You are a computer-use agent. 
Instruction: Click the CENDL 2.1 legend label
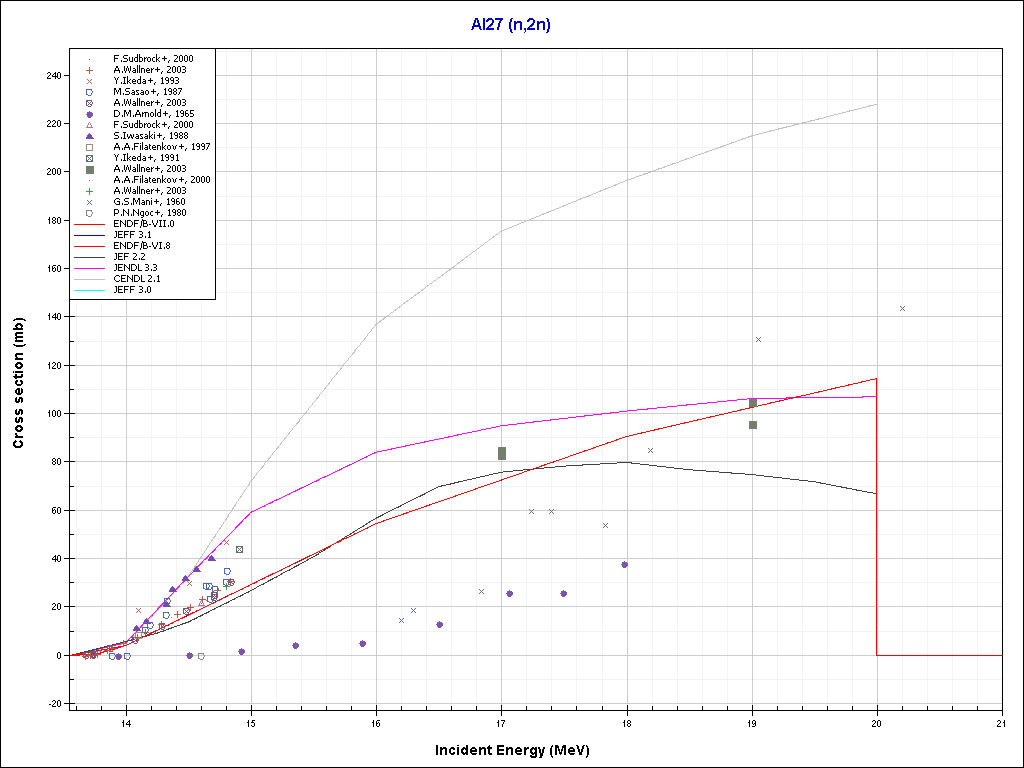(x=136, y=279)
